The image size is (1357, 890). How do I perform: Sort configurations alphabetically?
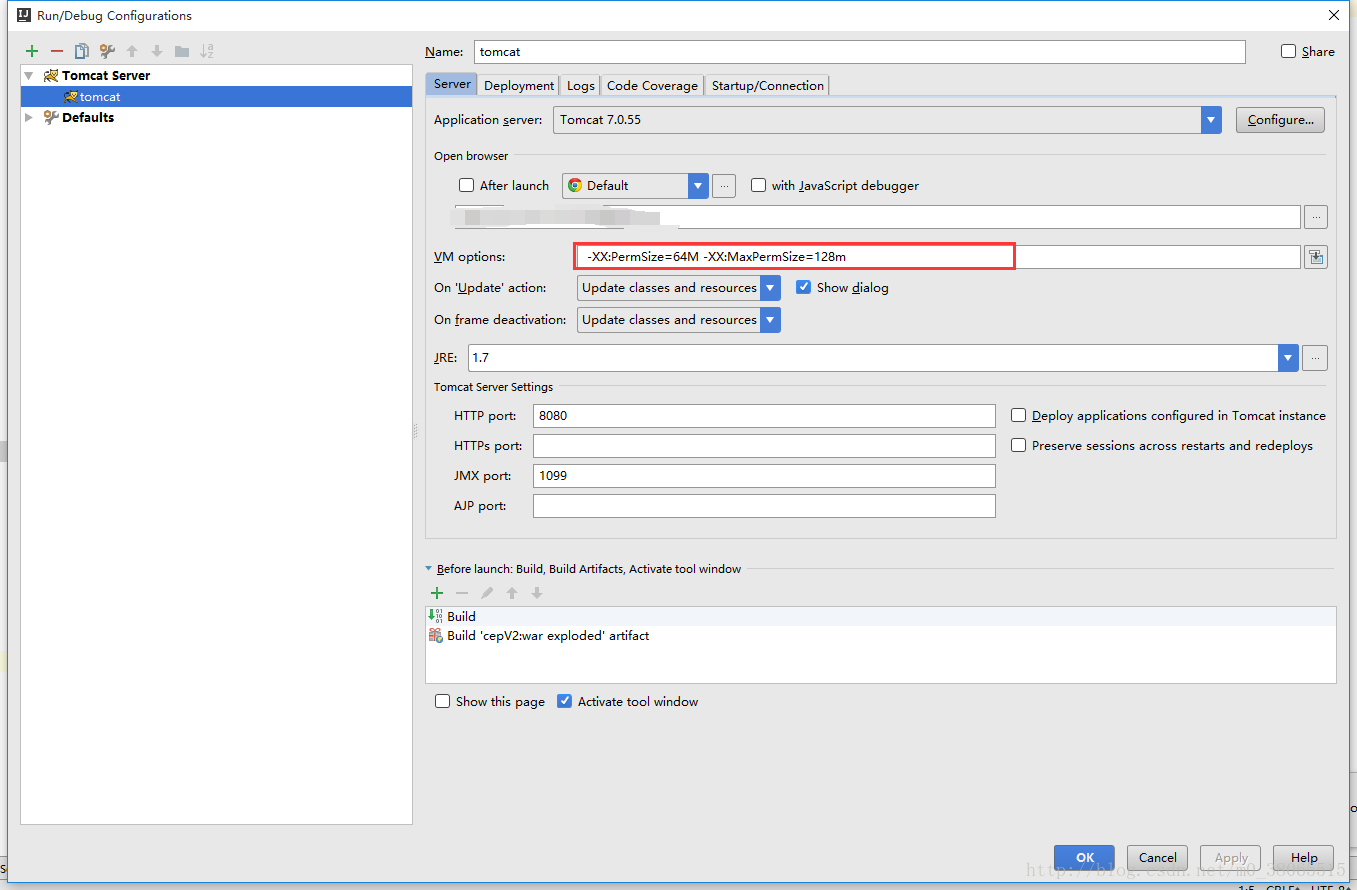207,51
